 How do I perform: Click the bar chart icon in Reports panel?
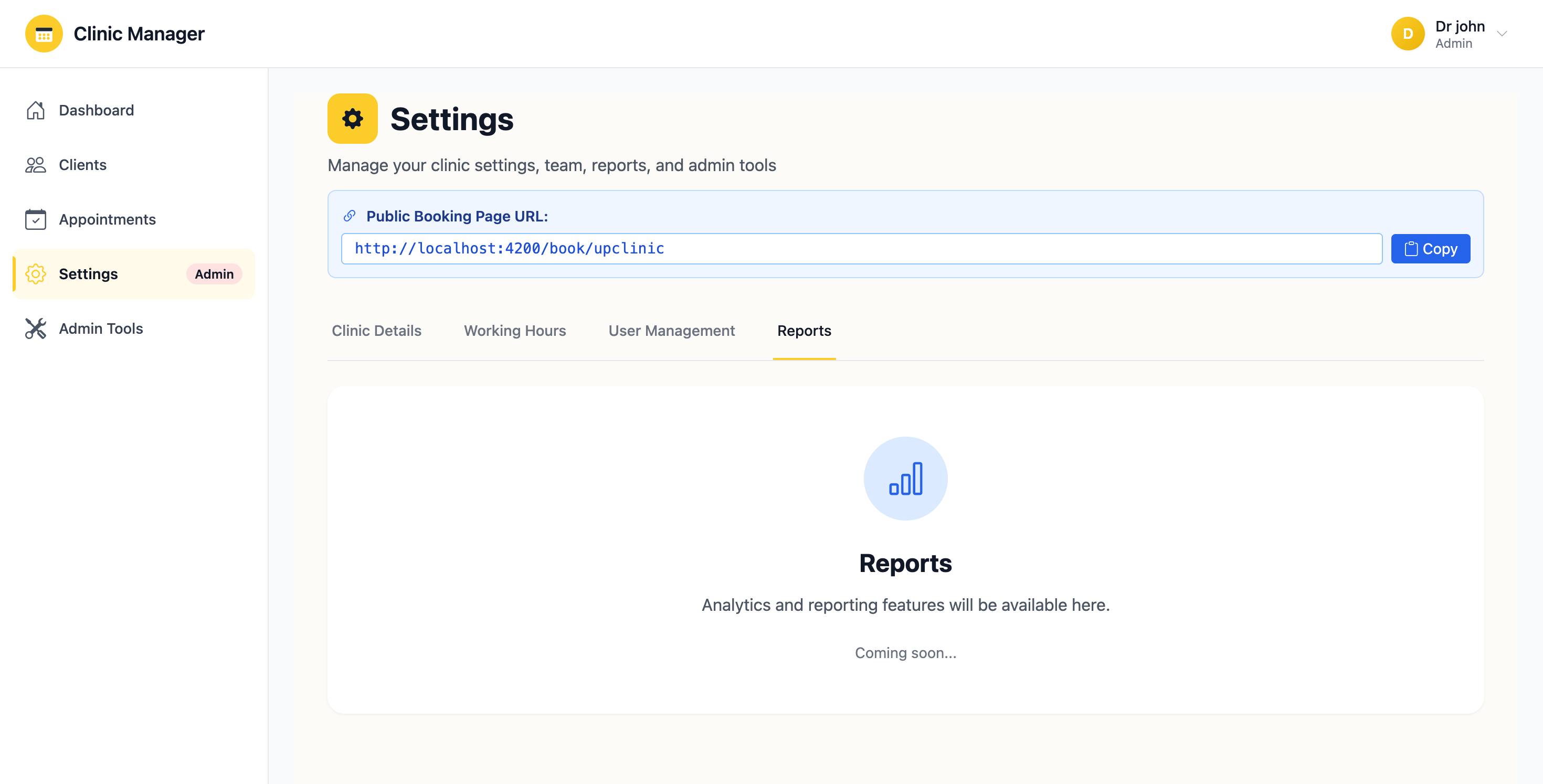[905, 478]
